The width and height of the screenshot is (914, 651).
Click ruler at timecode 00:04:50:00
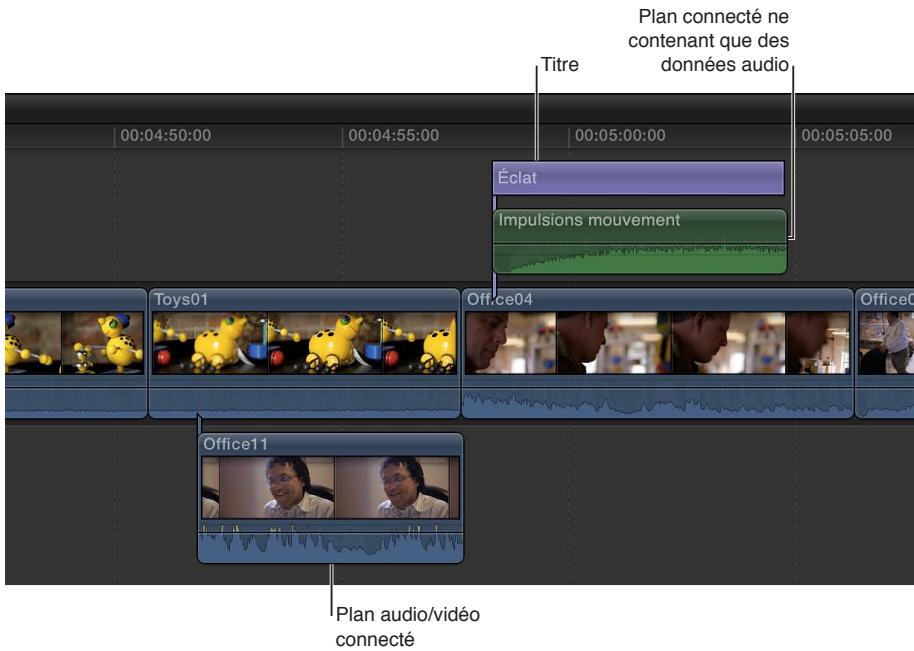(166, 135)
